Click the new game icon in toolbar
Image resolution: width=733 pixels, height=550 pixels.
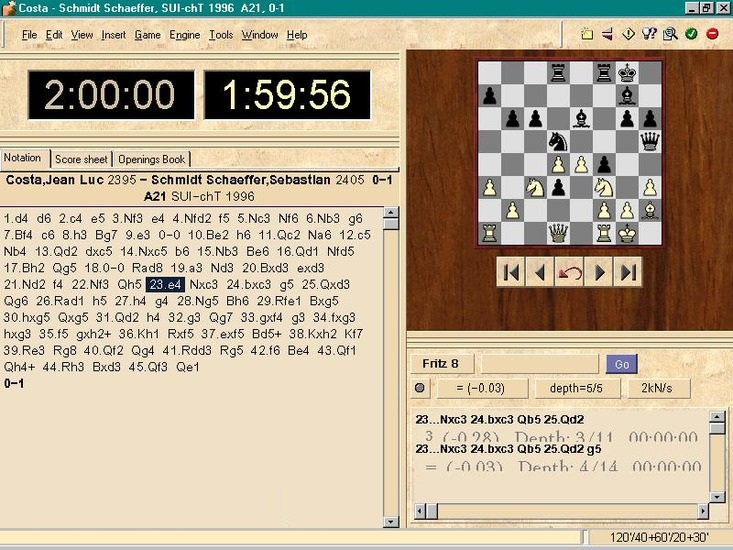[x=588, y=34]
